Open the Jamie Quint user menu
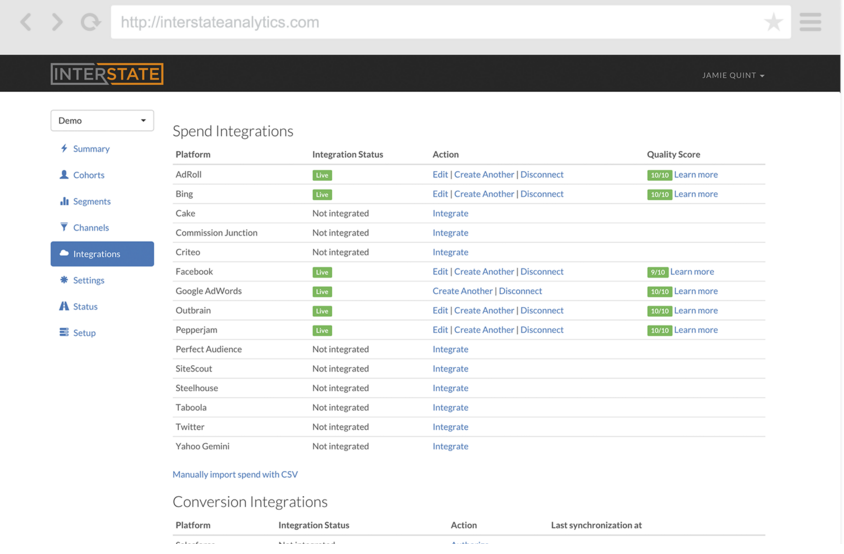844x554 pixels. (733, 75)
